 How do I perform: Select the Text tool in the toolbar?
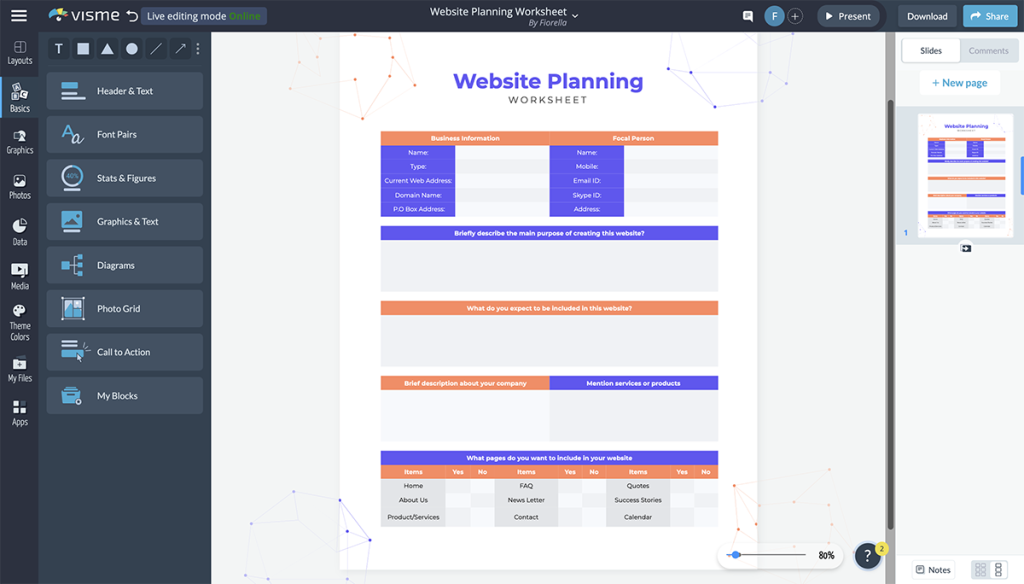click(57, 48)
